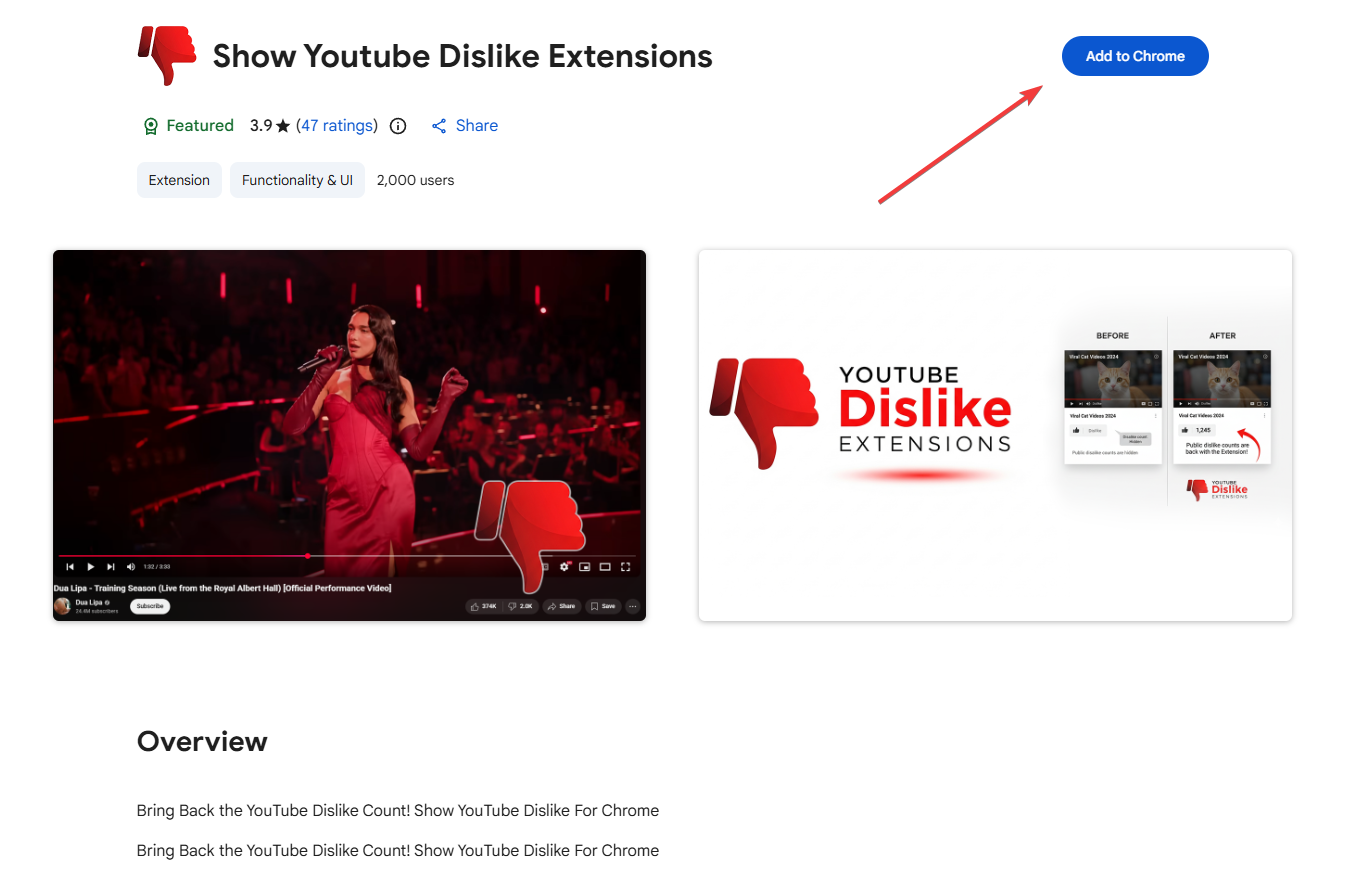
Task: Open the player settings gear menu
Action: pos(564,566)
